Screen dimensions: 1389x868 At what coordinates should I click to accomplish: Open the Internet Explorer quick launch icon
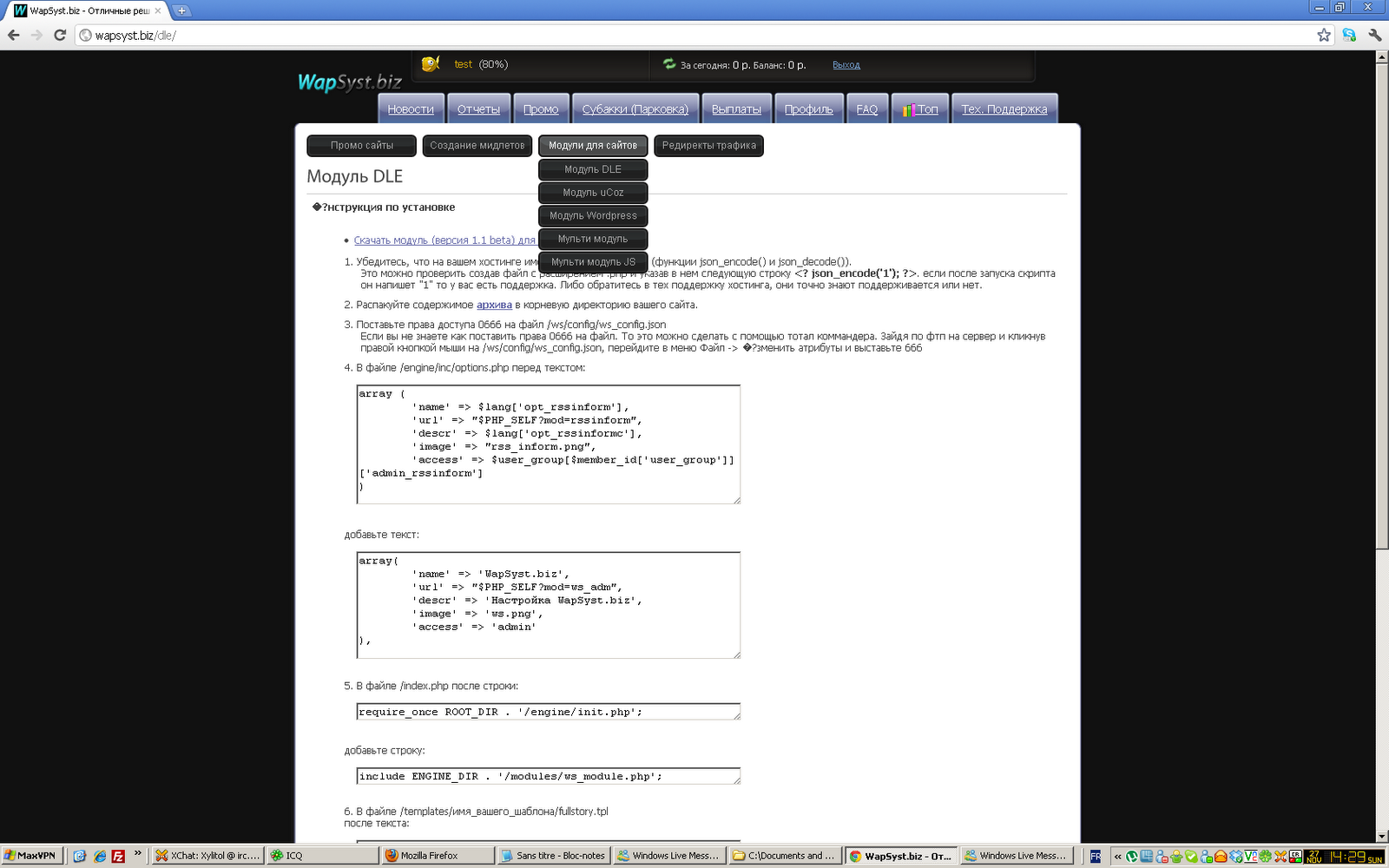(x=100, y=856)
